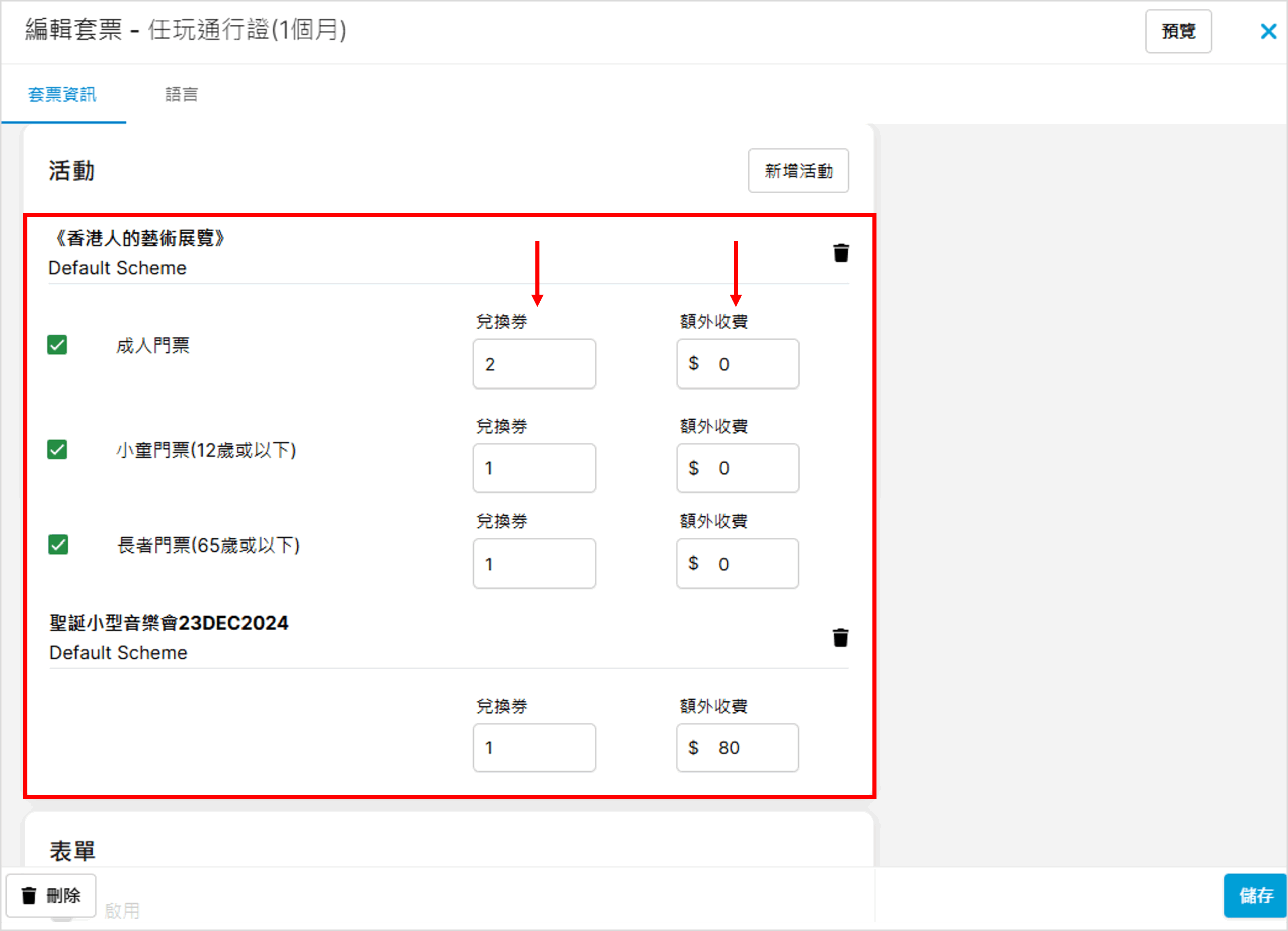This screenshot has height=931, width=1288.
Task: Click the 新增活動 button
Action: tap(798, 171)
